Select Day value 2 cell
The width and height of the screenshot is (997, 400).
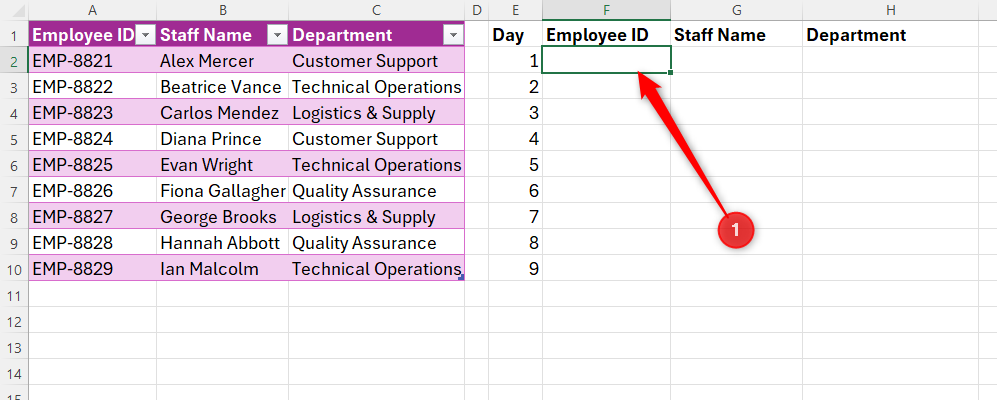(515, 87)
